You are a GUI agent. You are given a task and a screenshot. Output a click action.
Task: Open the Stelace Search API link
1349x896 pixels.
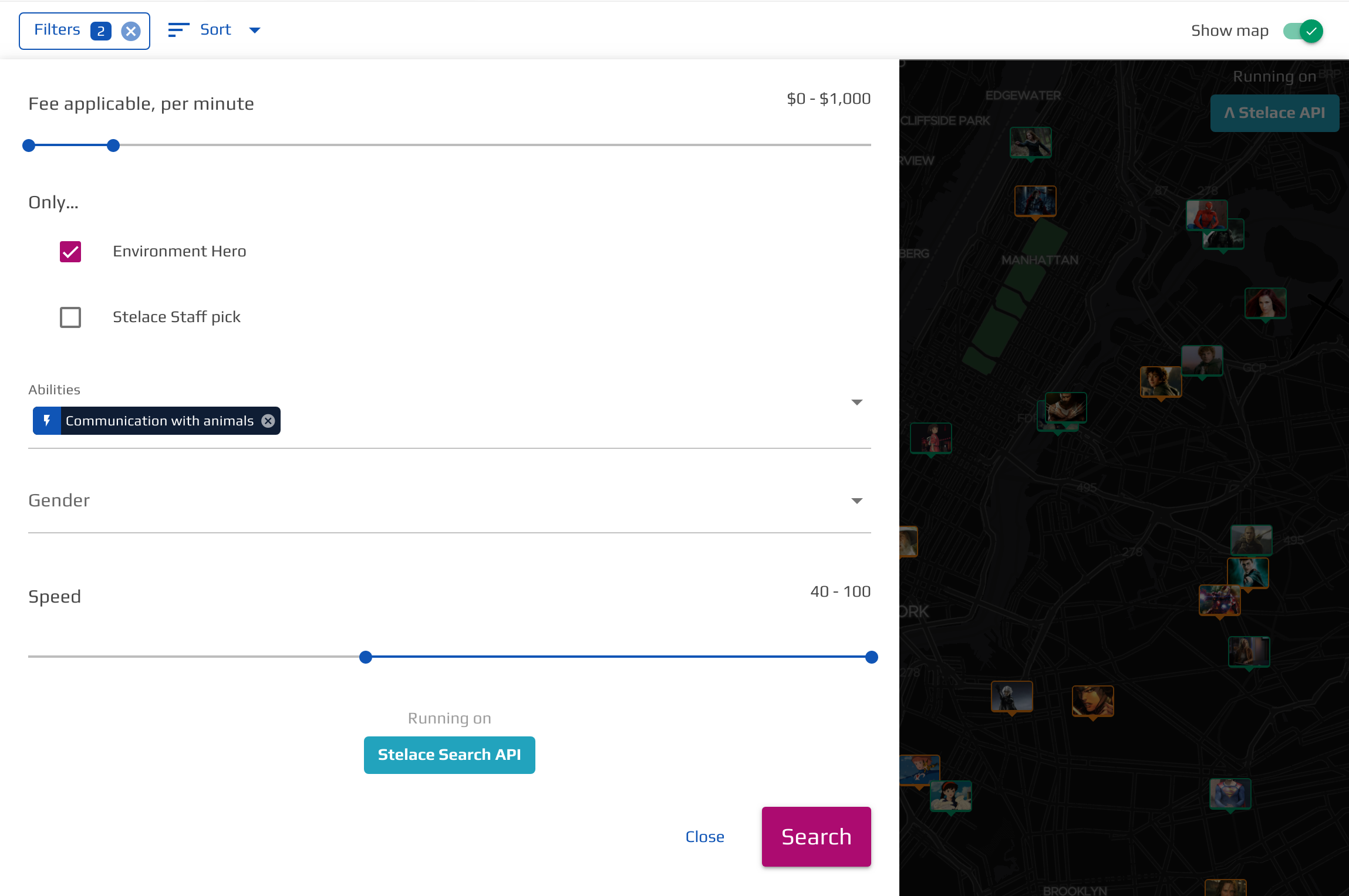[x=450, y=755]
